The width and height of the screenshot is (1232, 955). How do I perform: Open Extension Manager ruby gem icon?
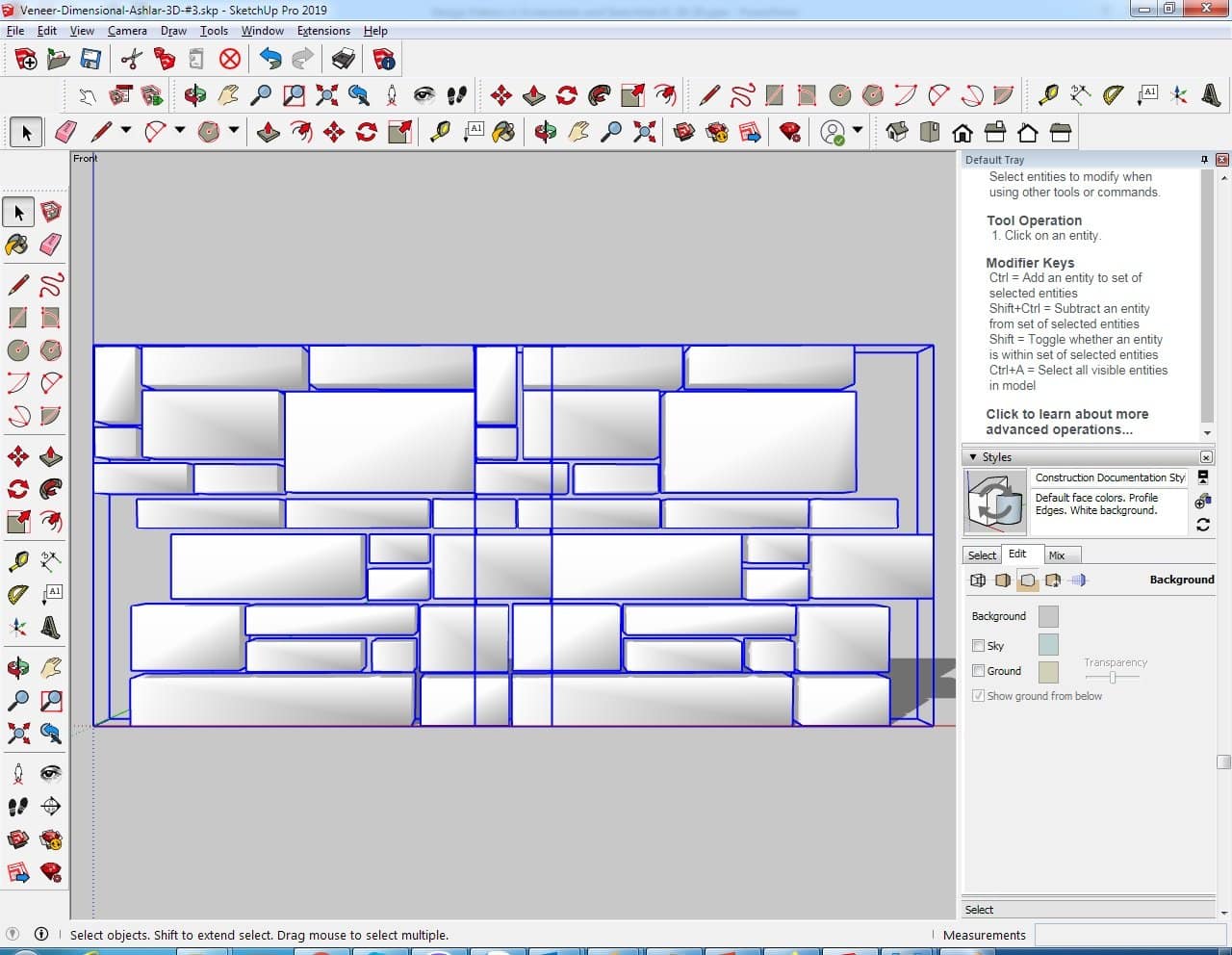tap(790, 132)
